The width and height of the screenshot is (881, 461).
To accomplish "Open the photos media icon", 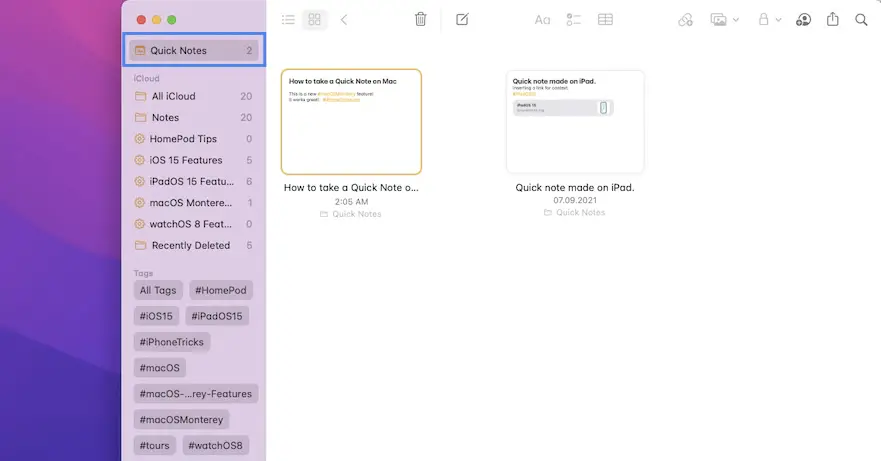I will [718, 20].
